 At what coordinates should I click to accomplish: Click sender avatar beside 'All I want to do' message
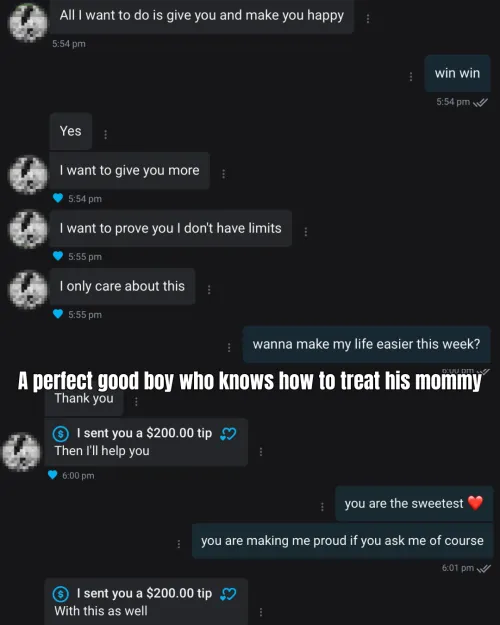tap(28, 22)
